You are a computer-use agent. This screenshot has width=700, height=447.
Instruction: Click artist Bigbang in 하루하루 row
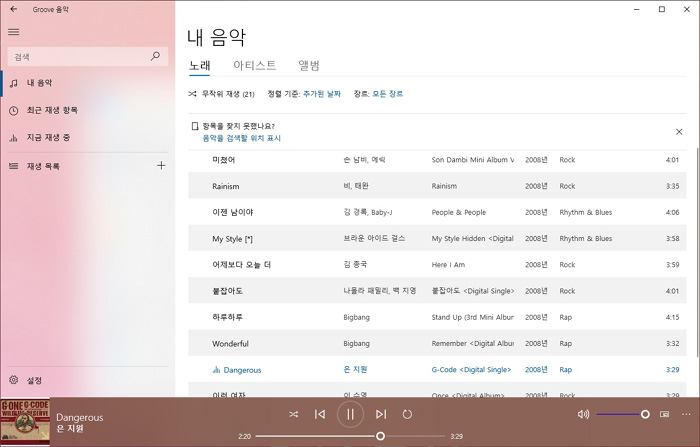tap(356, 317)
